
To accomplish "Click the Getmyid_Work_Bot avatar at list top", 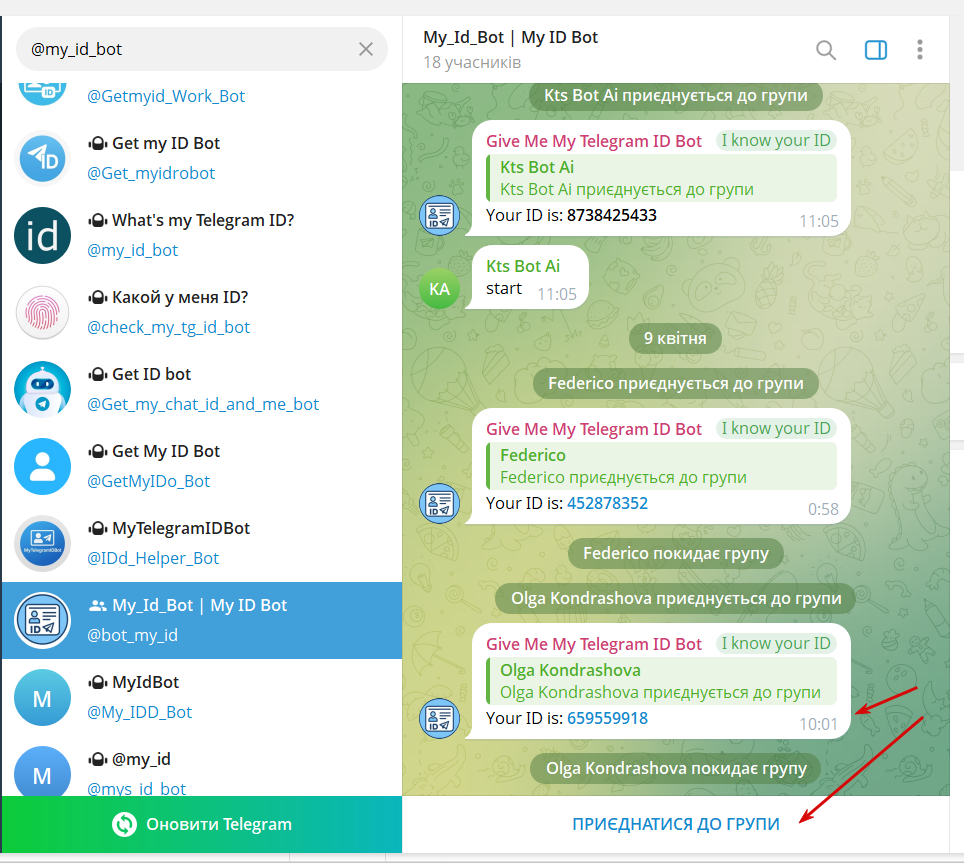I will [42, 94].
